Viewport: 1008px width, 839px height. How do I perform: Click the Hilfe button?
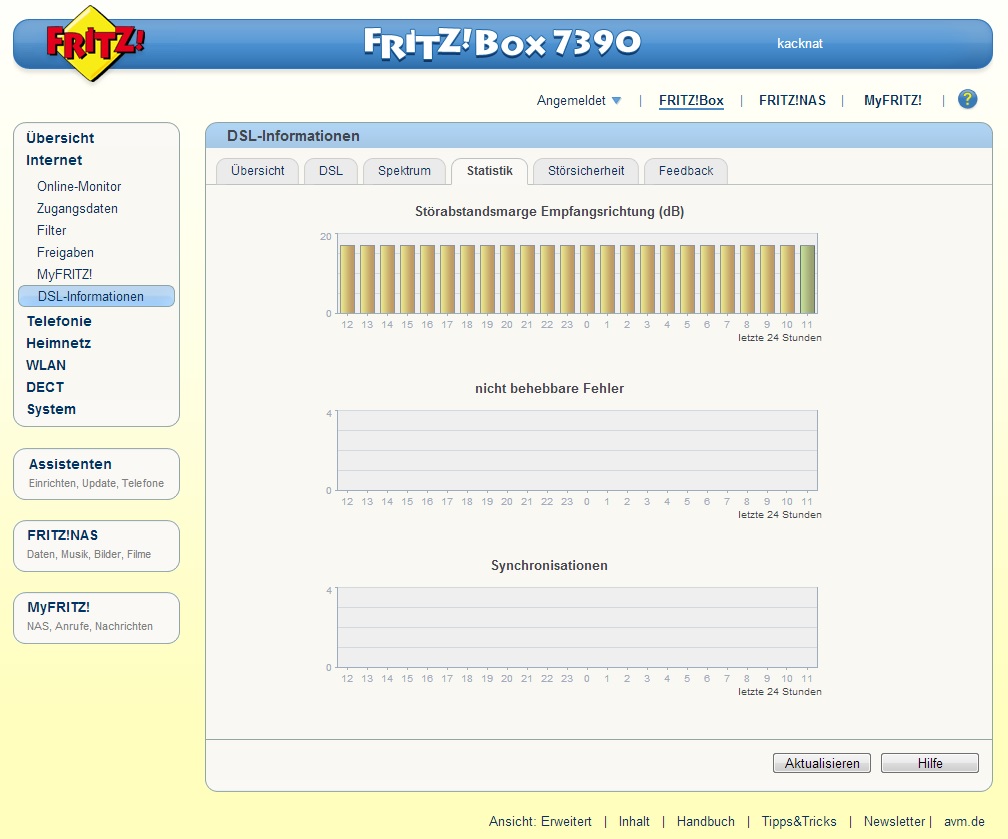click(930, 763)
